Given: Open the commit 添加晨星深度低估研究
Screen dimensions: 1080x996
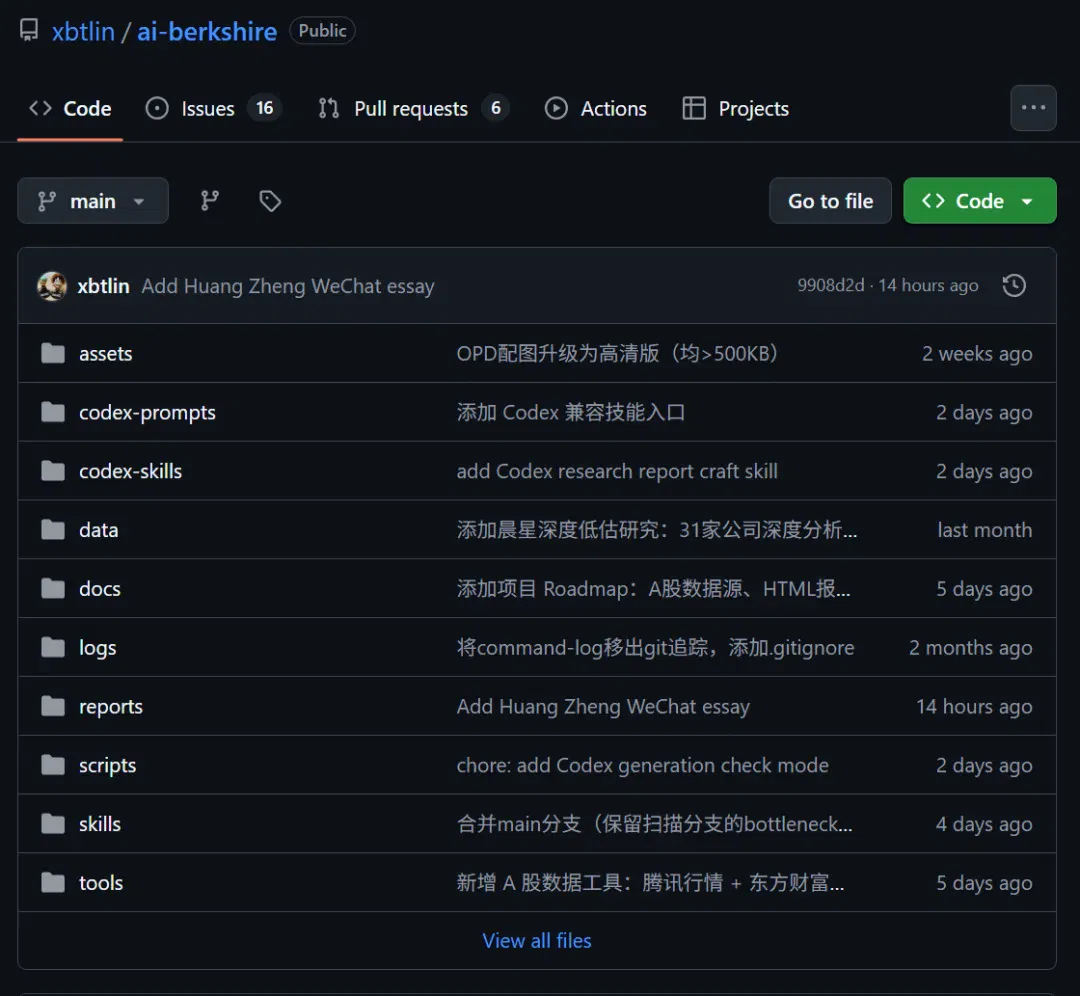Looking at the screenshot, I should 656,530.
